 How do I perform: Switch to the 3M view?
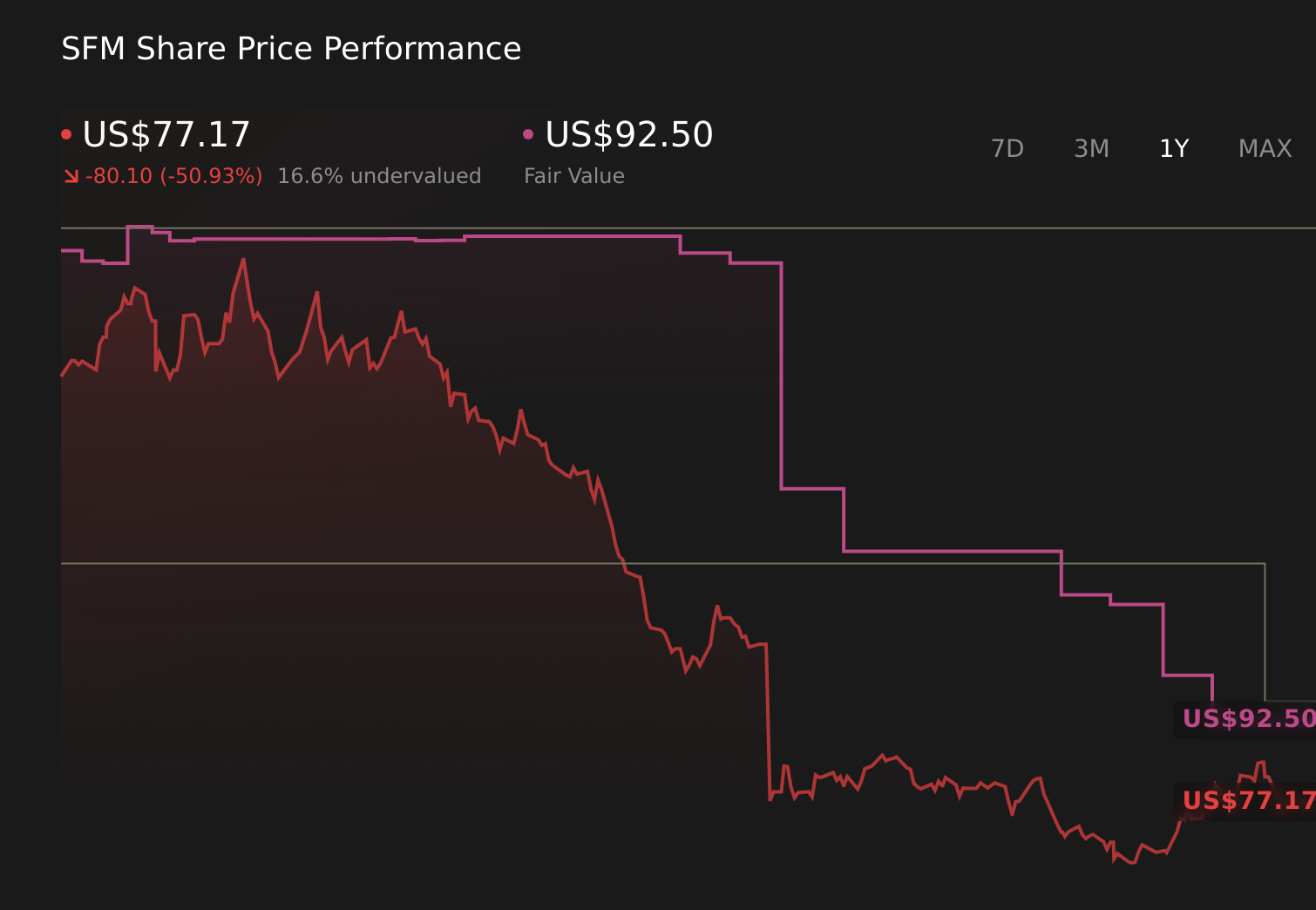(x=1091, y=148)
